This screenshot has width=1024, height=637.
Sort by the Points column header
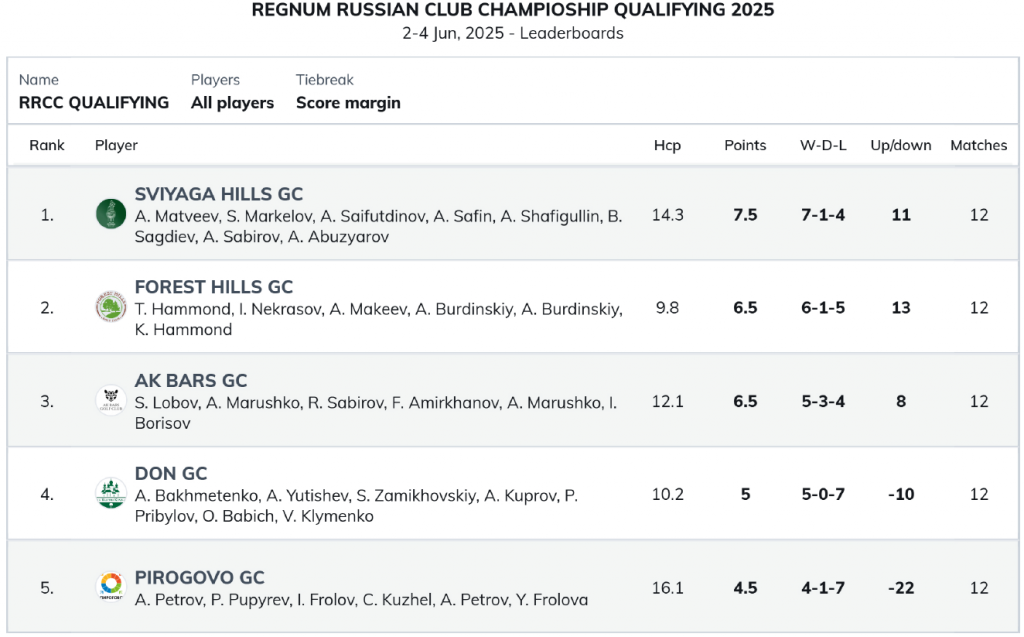point(745,145)
